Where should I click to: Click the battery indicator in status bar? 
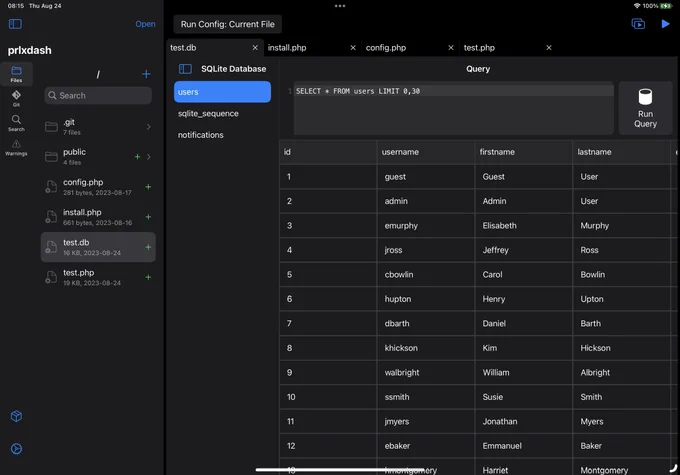pyautogui.click(x=666, y=6)
